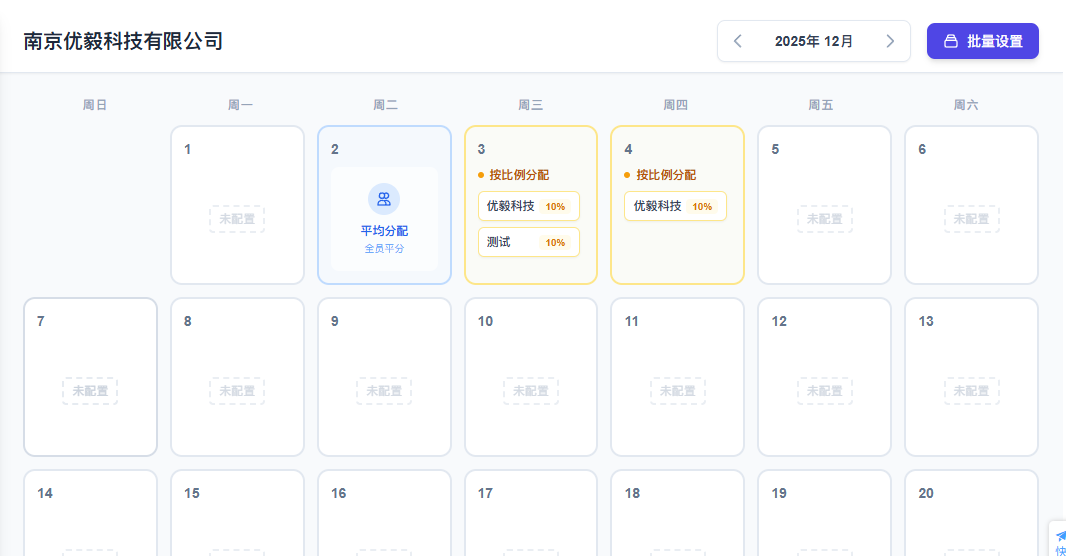Open day 13 calendar cell
This screenshot has height=556, width=1066.
click(x=971, y=376)
